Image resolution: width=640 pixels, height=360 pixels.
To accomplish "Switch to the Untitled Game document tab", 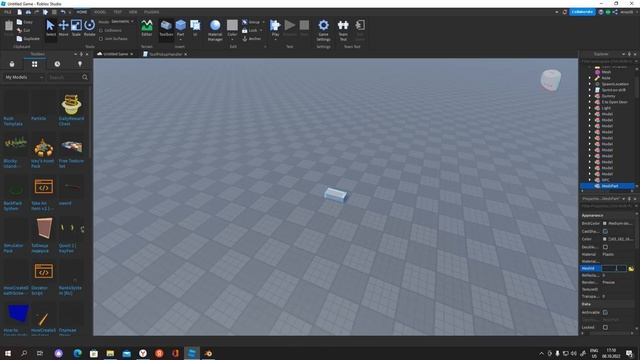I will (116, 54).
